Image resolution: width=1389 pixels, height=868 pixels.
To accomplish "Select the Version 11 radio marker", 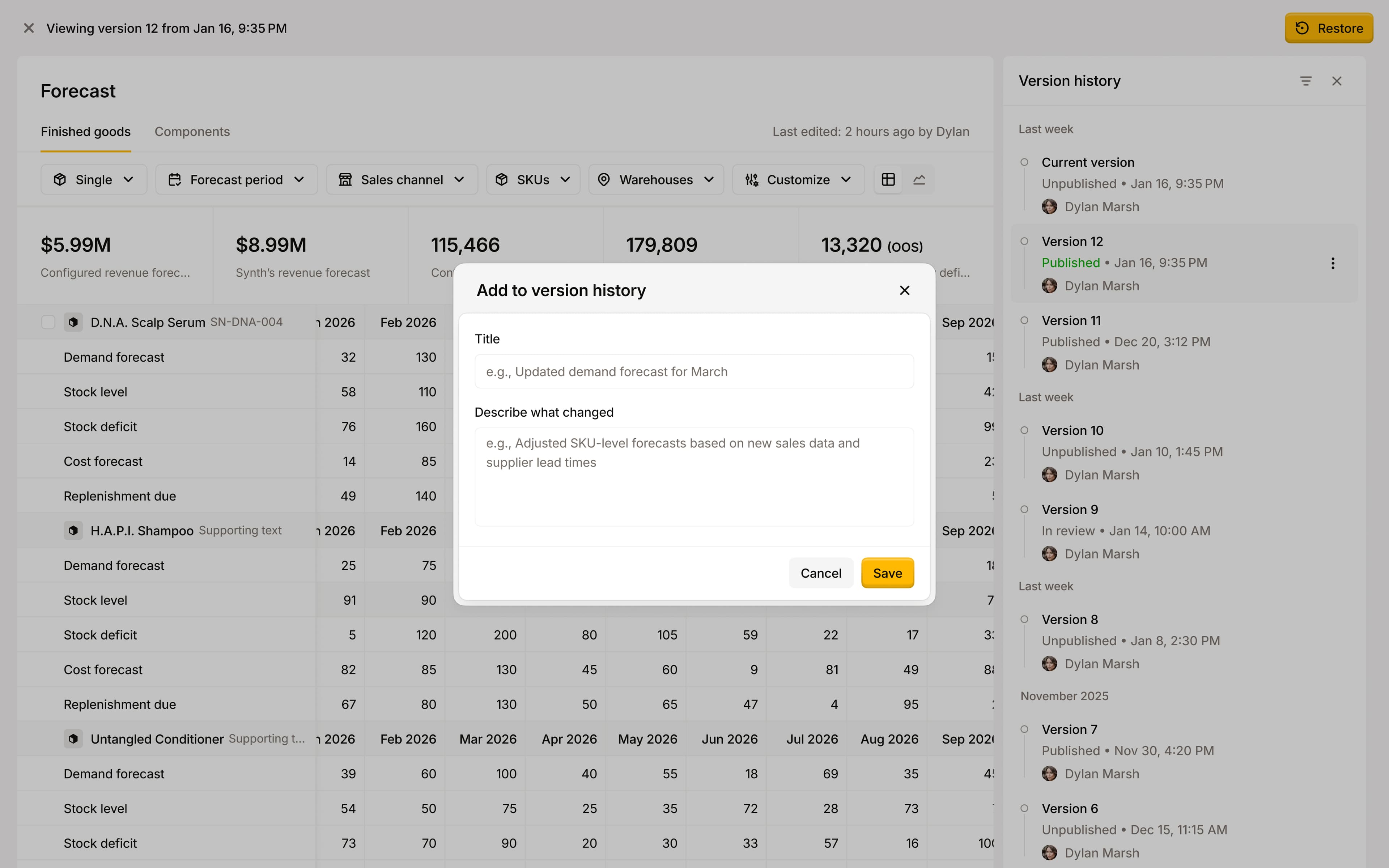I will 1024,320.
